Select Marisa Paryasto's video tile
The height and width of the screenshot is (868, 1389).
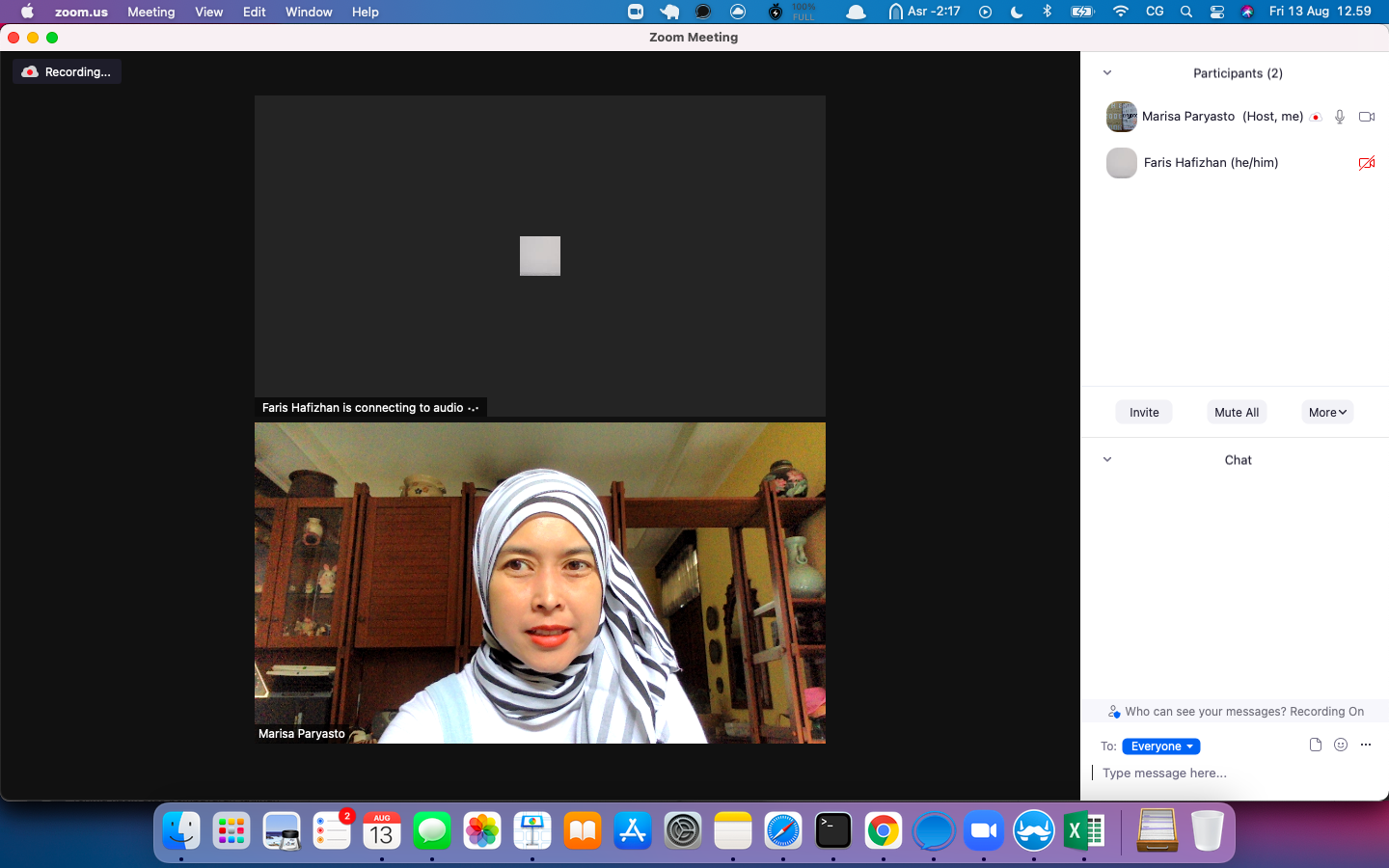point(540,583)
